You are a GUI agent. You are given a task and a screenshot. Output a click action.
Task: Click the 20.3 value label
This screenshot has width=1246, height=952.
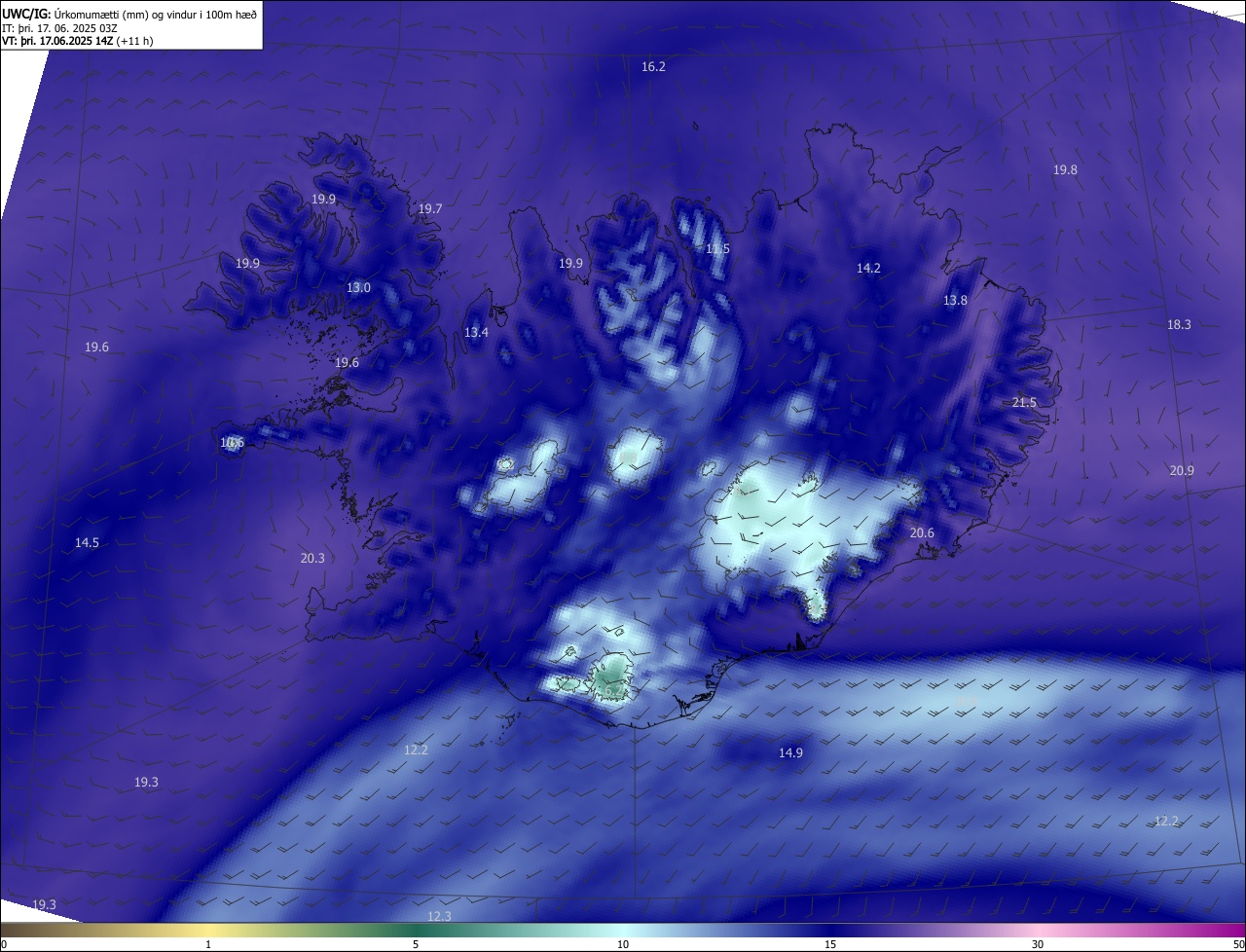point(312,558)
